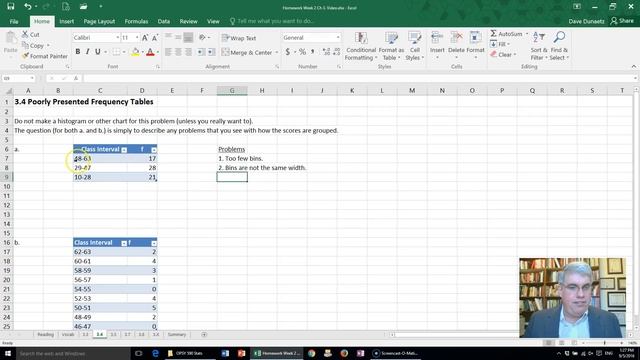Open the font size dropdown
The image size is (640, 360).
[x=137, y=38]
